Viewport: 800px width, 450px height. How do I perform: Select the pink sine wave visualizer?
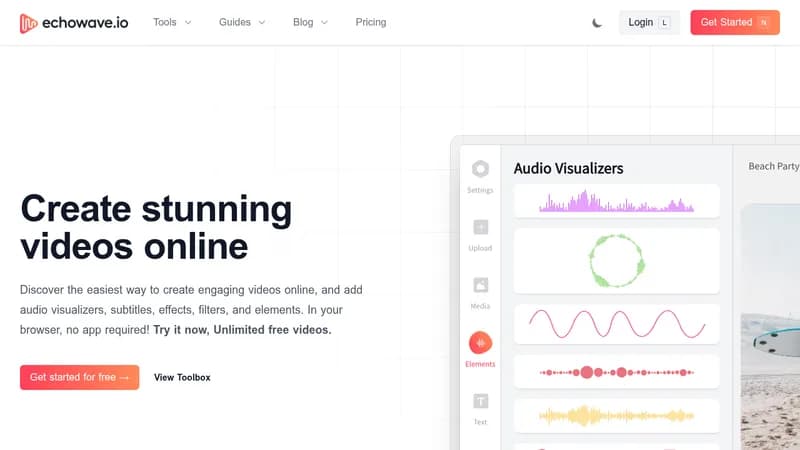(x=616, y=323)
